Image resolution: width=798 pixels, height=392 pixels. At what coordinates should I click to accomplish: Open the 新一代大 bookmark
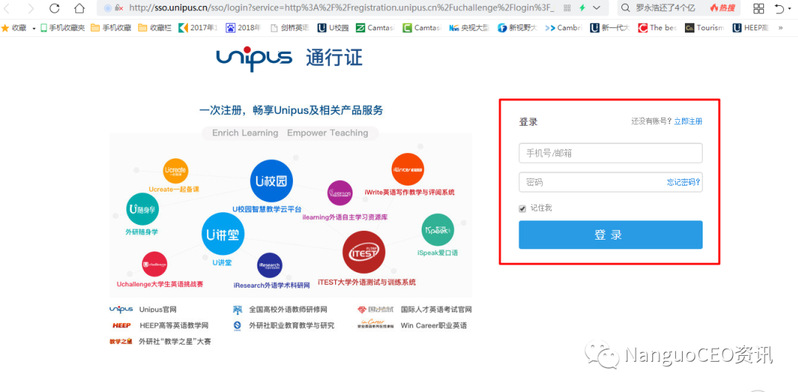click(610, 28)
